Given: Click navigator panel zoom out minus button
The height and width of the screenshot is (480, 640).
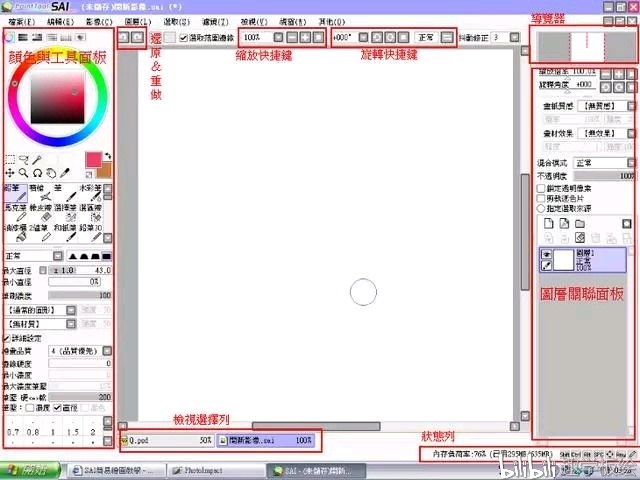Looking at the screenshot, I should tap(606, 74).
